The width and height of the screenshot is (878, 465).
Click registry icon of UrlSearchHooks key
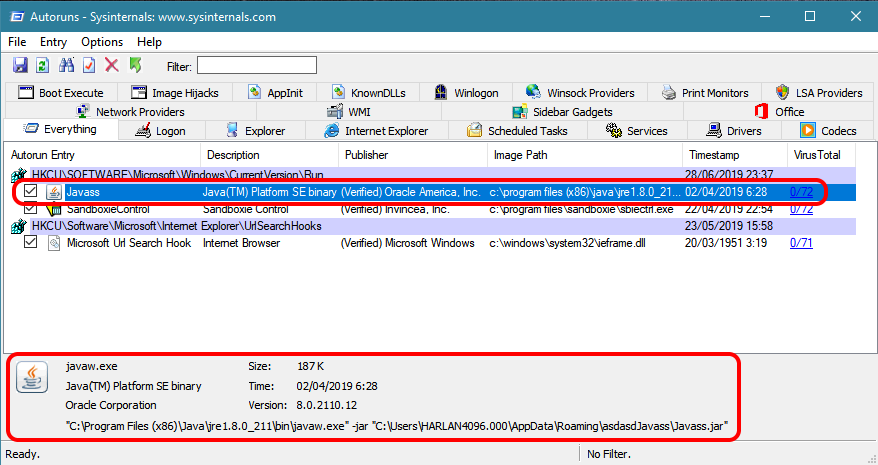pyautogui.click(x=19, y=226)
